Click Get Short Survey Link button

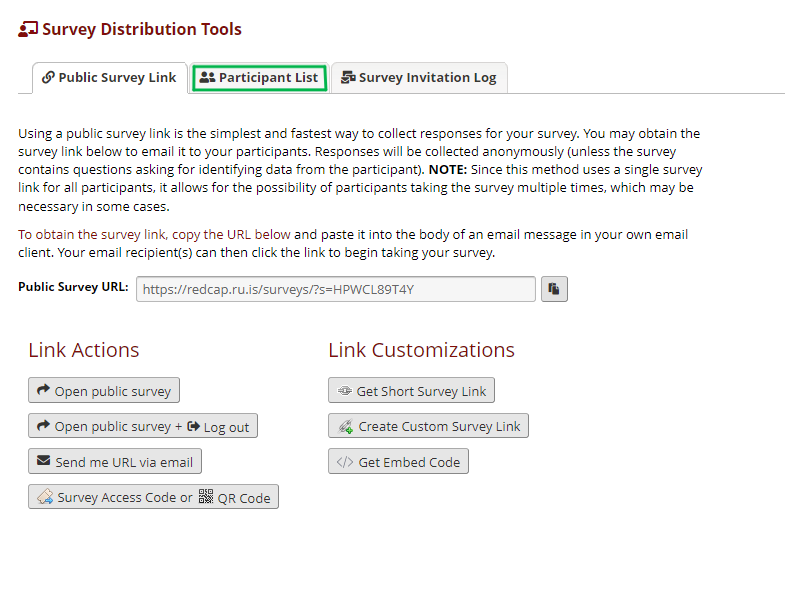412,390
